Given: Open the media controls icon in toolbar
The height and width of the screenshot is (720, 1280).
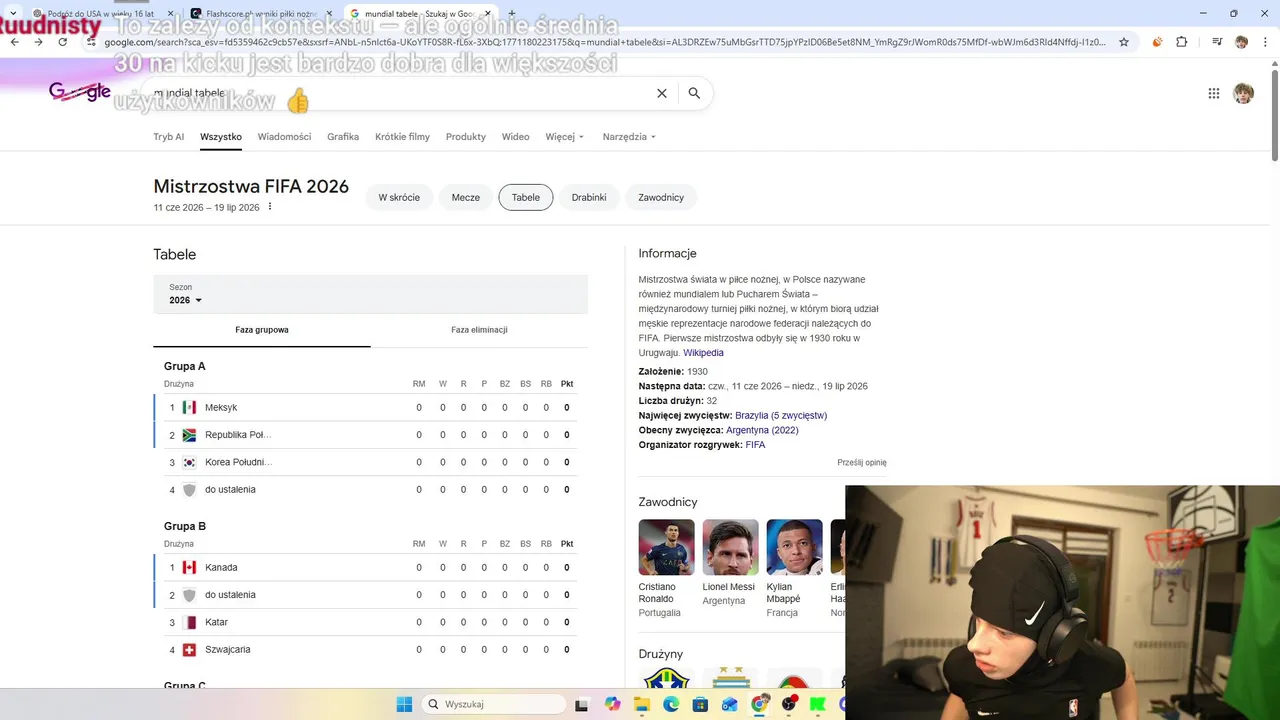Looking at the screenshot, I should point(1216,42).
